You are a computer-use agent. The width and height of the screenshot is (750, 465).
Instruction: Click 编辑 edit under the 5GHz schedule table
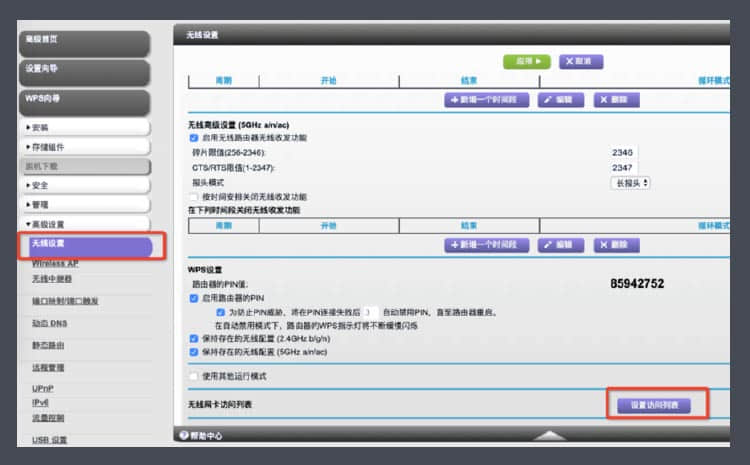click(561, 245)
